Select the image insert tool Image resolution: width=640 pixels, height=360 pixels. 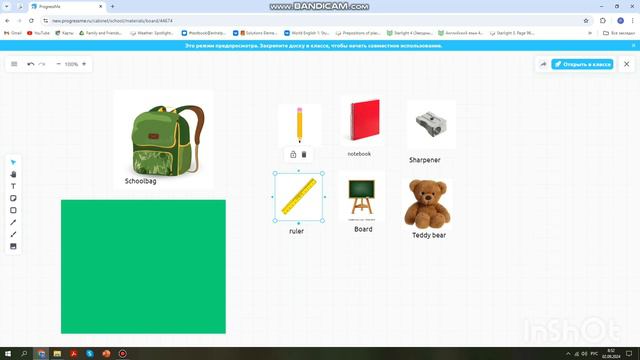[x=13, y=247]
